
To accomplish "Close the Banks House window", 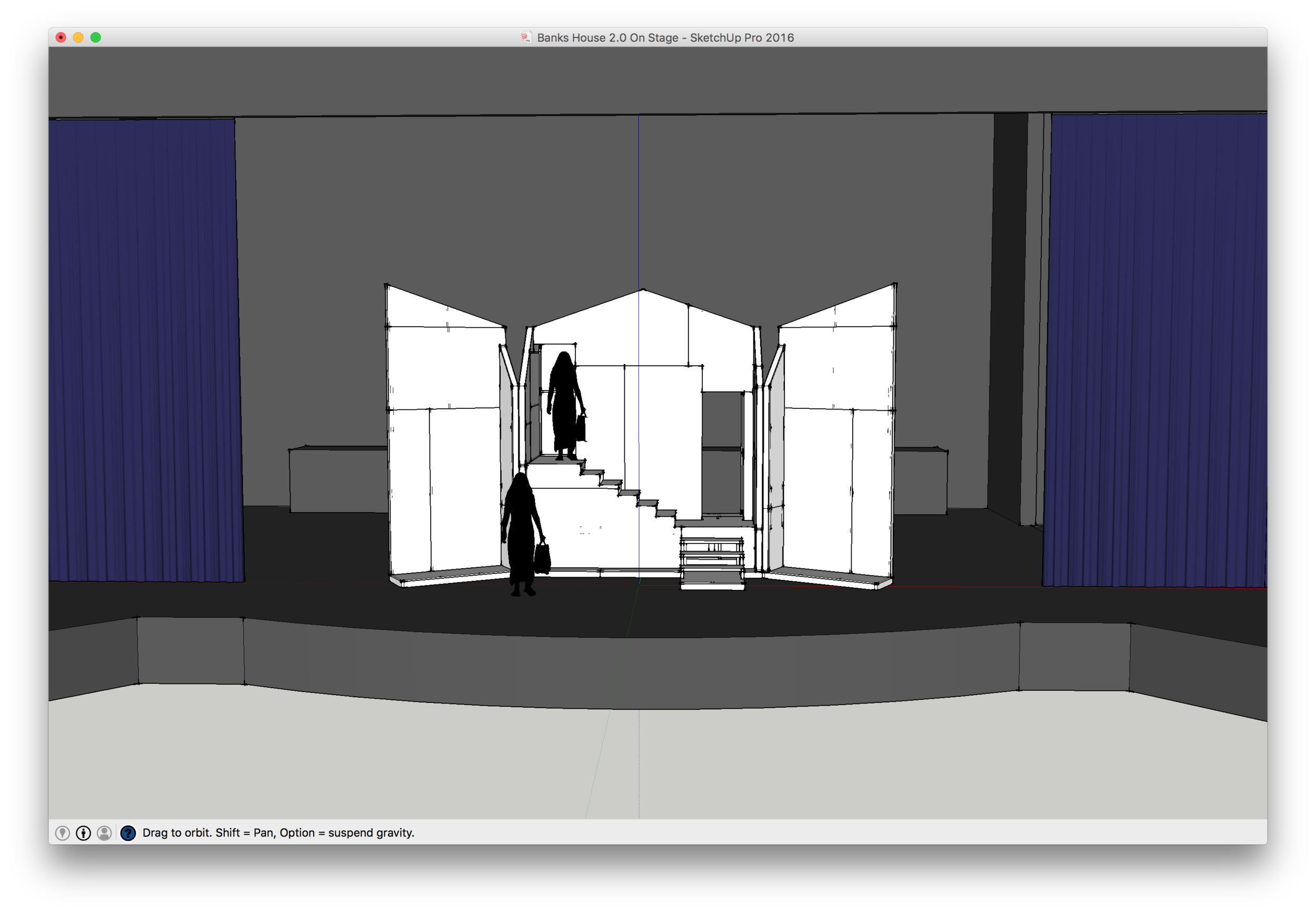I will tap(61, 38).
